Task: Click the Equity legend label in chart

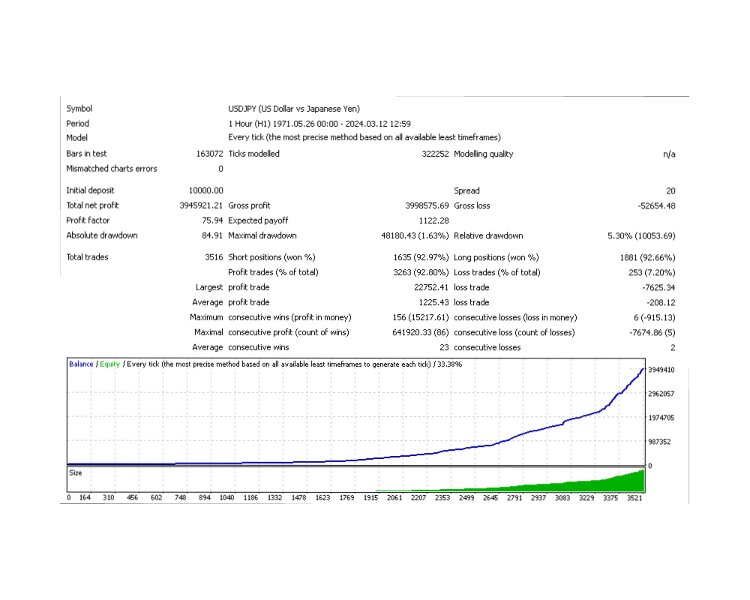Action: point(110,364)
